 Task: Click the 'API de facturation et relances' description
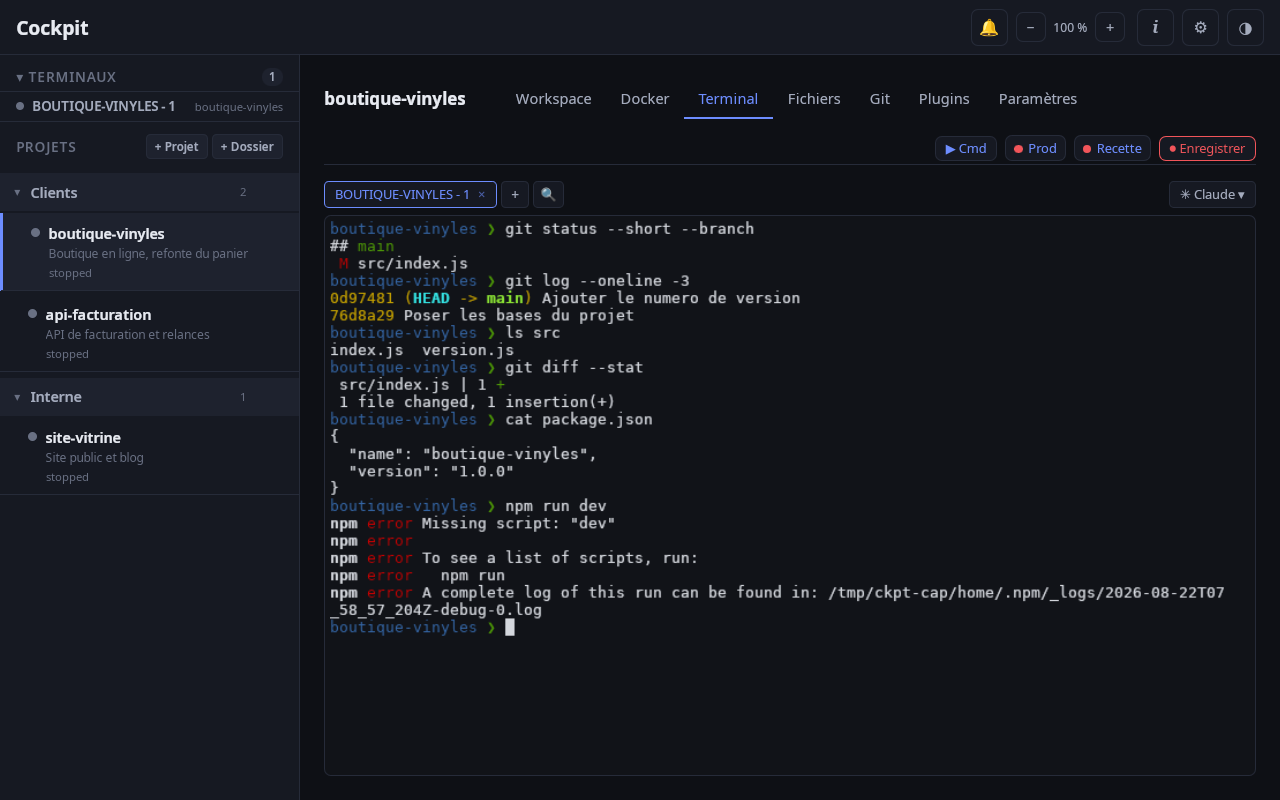tap(127, 335)
